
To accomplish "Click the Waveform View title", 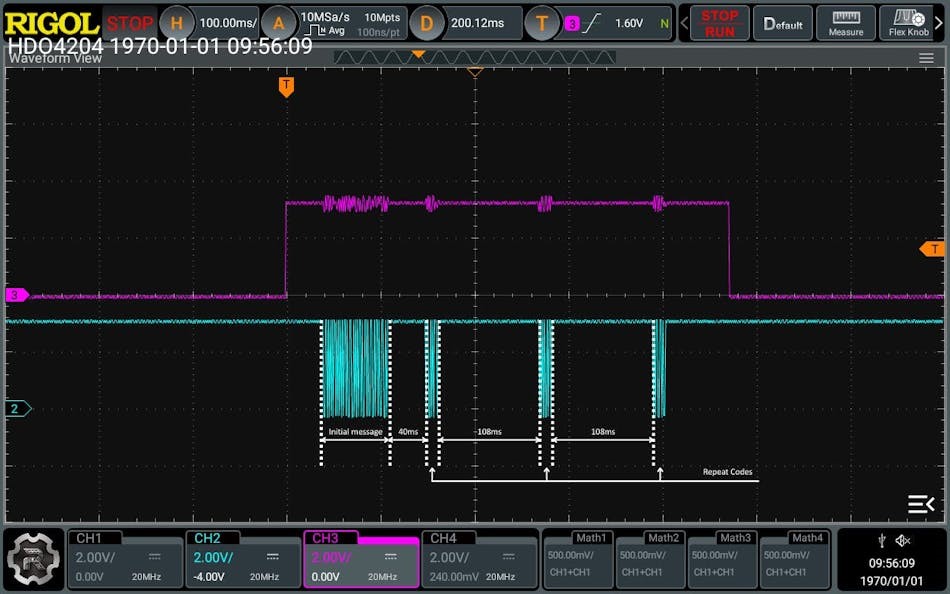I will 55,59.
